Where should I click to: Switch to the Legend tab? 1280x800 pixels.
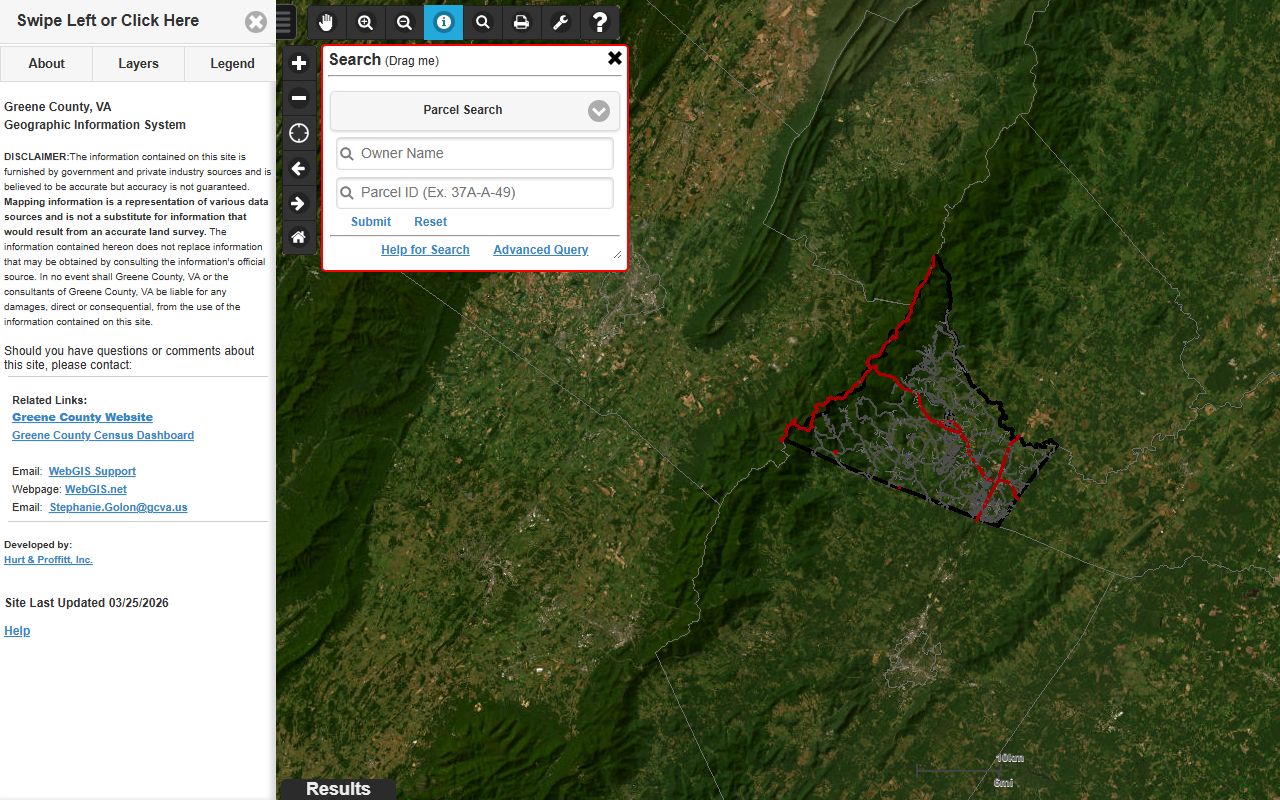232,63
